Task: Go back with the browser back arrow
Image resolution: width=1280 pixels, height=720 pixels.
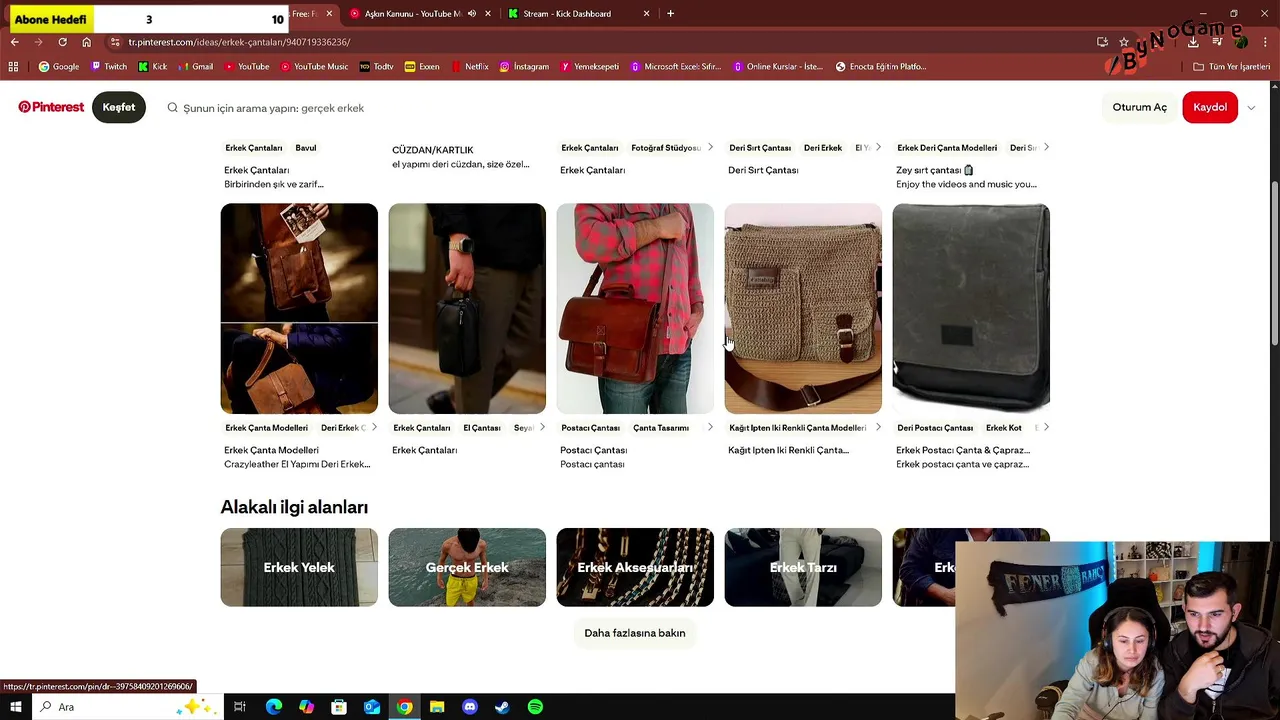Action: (x=15, y=42)
